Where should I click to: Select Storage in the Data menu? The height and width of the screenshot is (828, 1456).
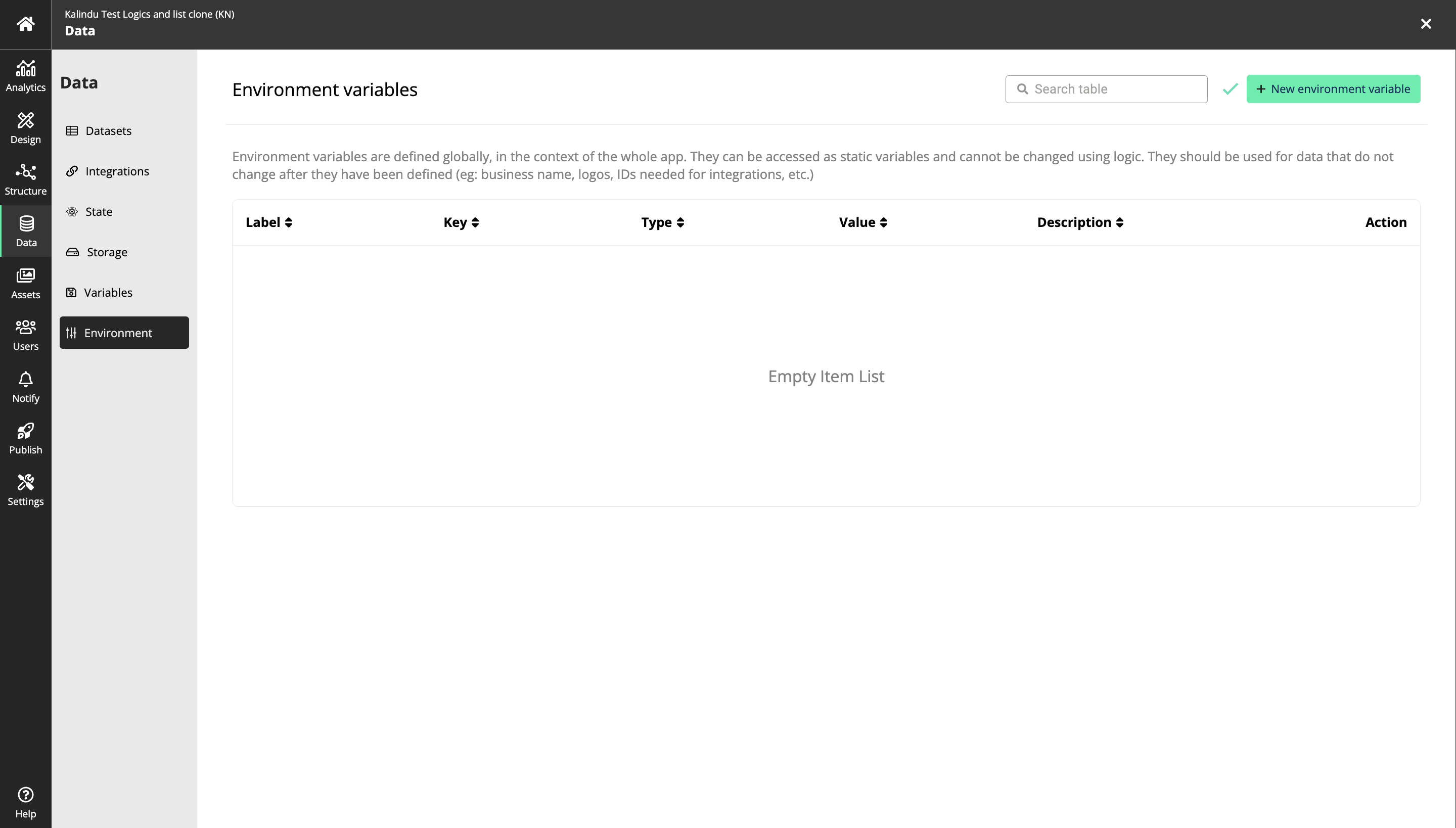(x=124, y=252)
